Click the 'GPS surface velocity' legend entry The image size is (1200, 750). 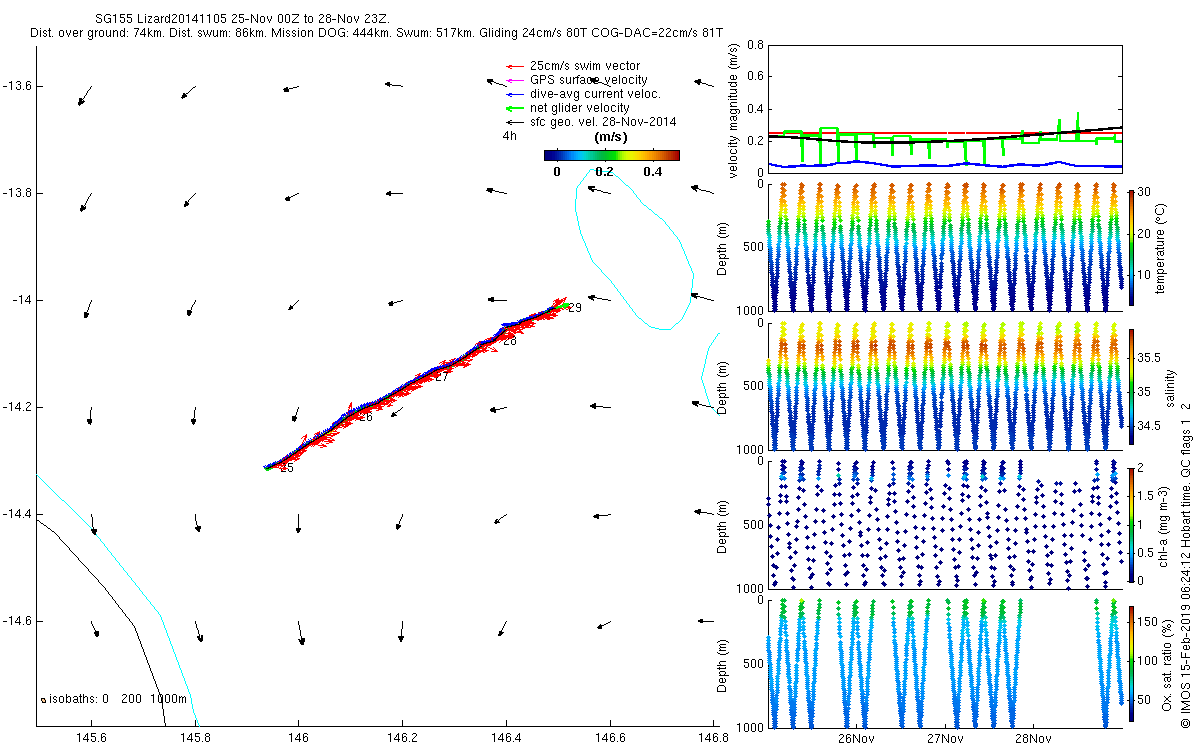pos(588,80)
